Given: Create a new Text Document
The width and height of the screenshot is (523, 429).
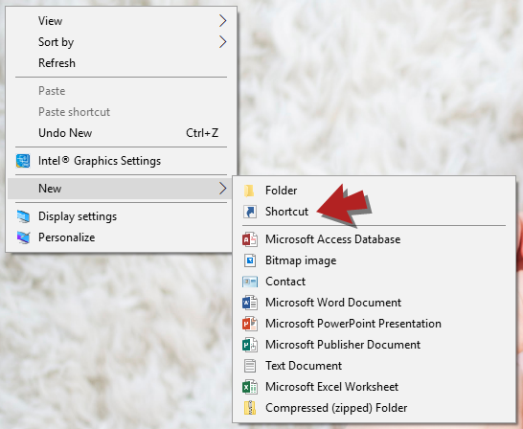Looking at the screenshot, I should click(374, 366).
